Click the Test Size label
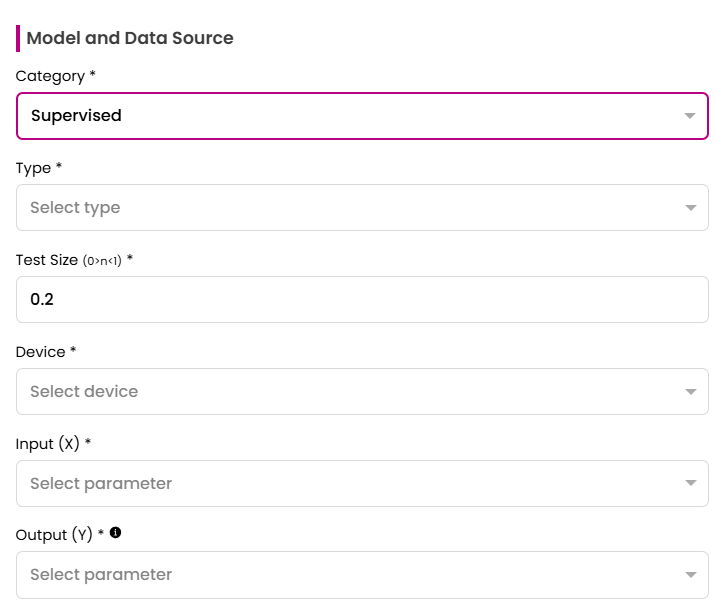Viewport: 717px width, 612px height. pyautogui.click(x=47, y=260)
